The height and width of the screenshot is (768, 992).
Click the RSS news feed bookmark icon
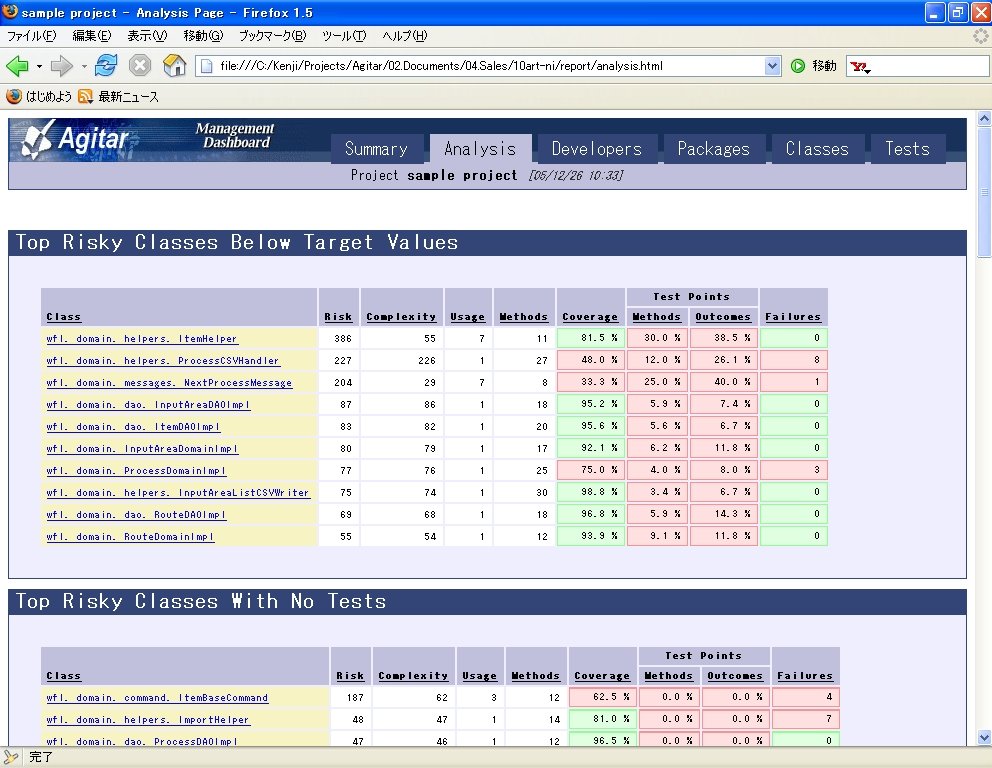[86, 97]
